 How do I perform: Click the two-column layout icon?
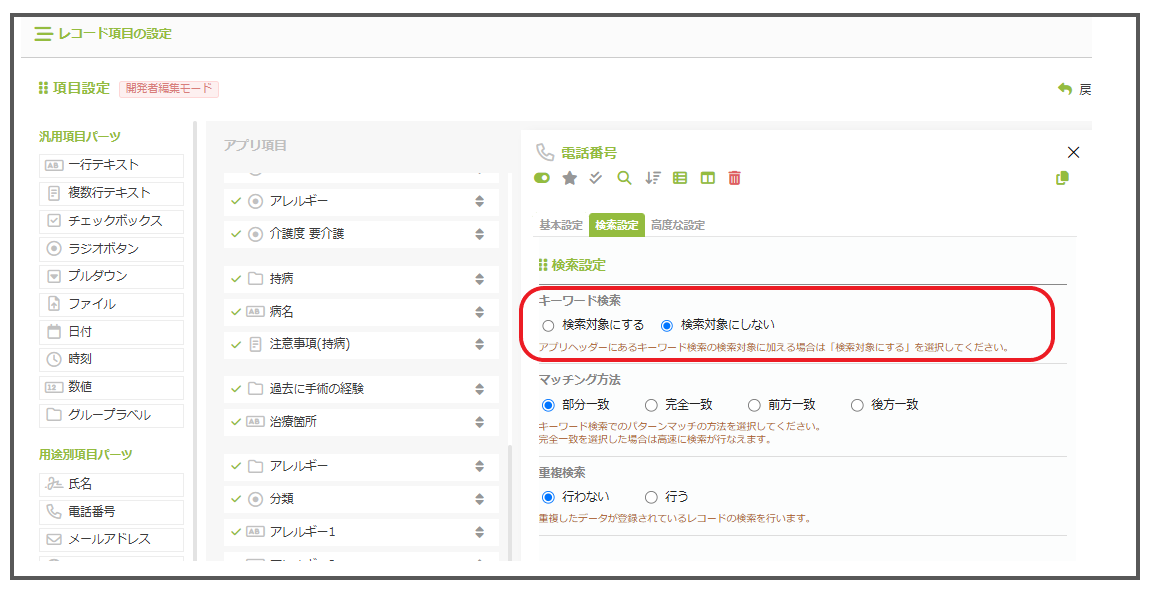point(707,178)
